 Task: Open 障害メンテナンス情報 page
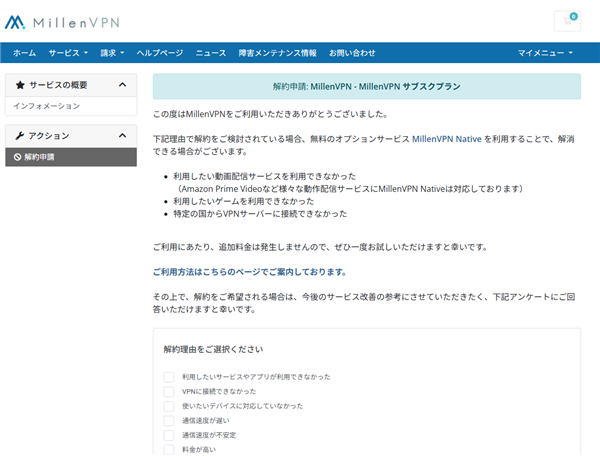[x=277, y=53]
